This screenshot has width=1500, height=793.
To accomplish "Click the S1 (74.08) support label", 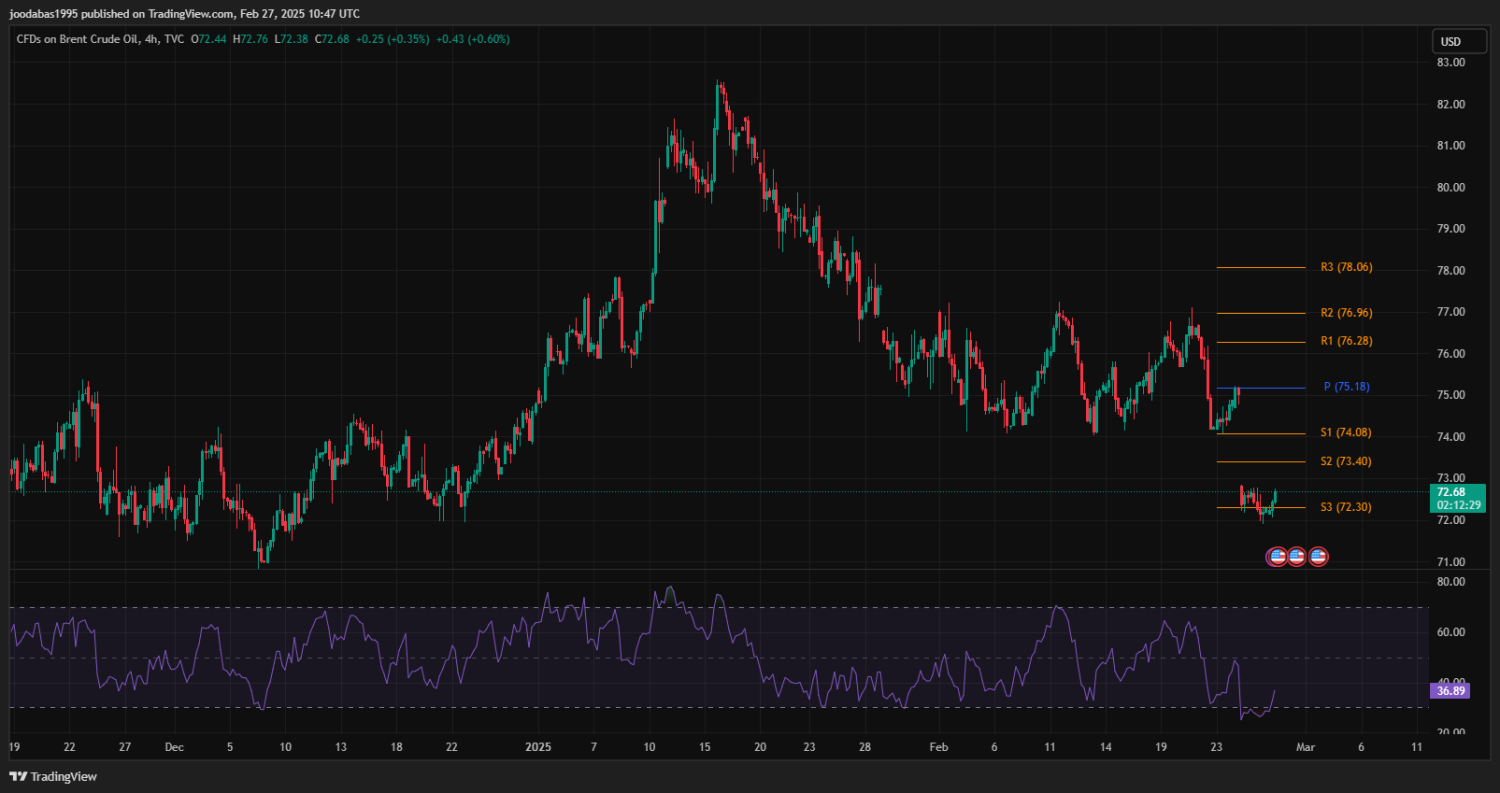I will coord(1346,433).
